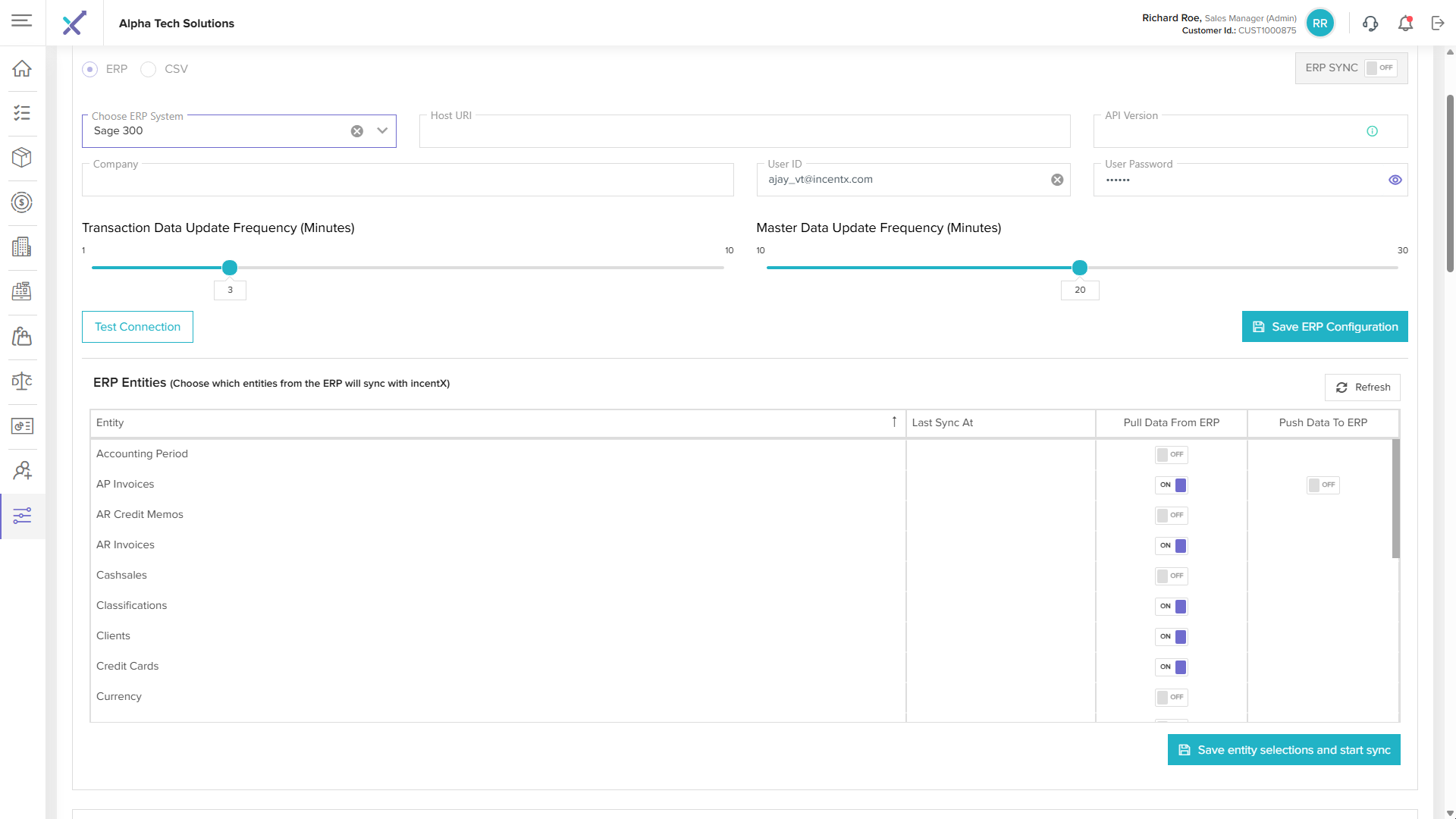This screenshot has width=1456, height=819.
Task: Open the home icon in sidebar
Action: point(22,68)
